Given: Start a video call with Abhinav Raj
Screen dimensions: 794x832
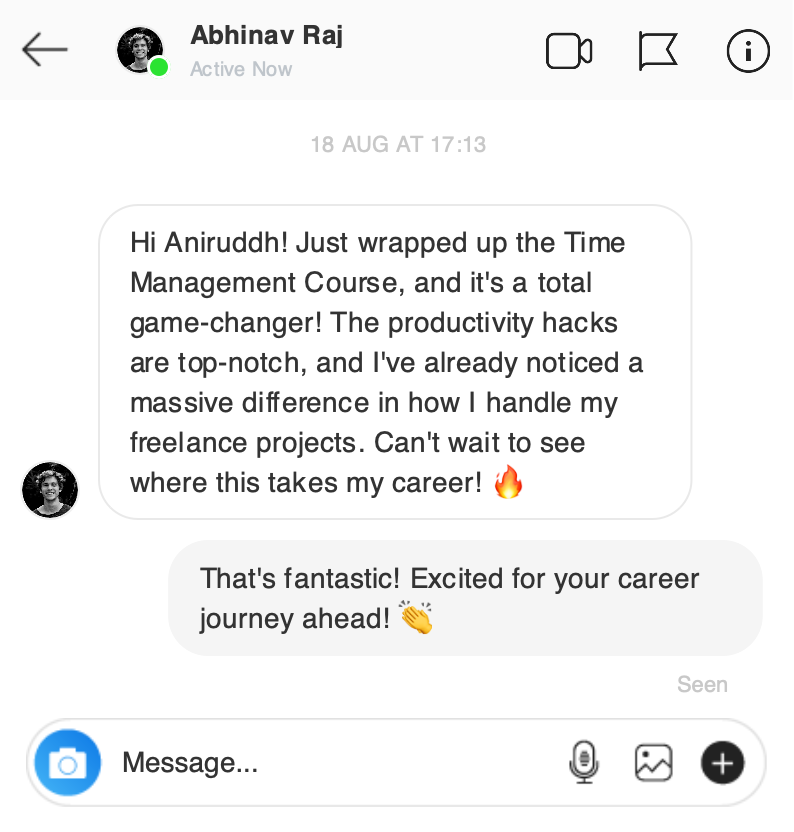Looking at the screenshot, I should (569, 51).
